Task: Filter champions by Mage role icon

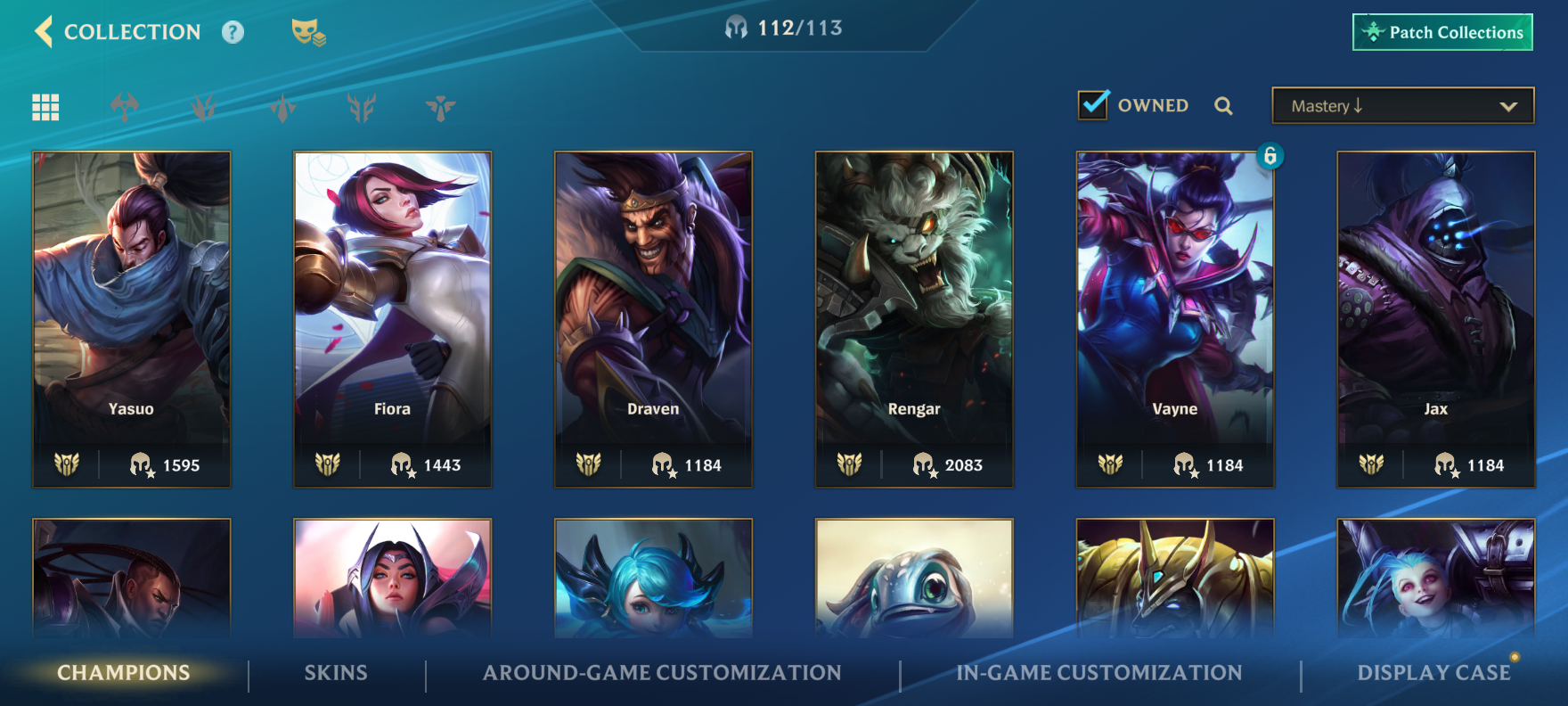Action: 282,108
